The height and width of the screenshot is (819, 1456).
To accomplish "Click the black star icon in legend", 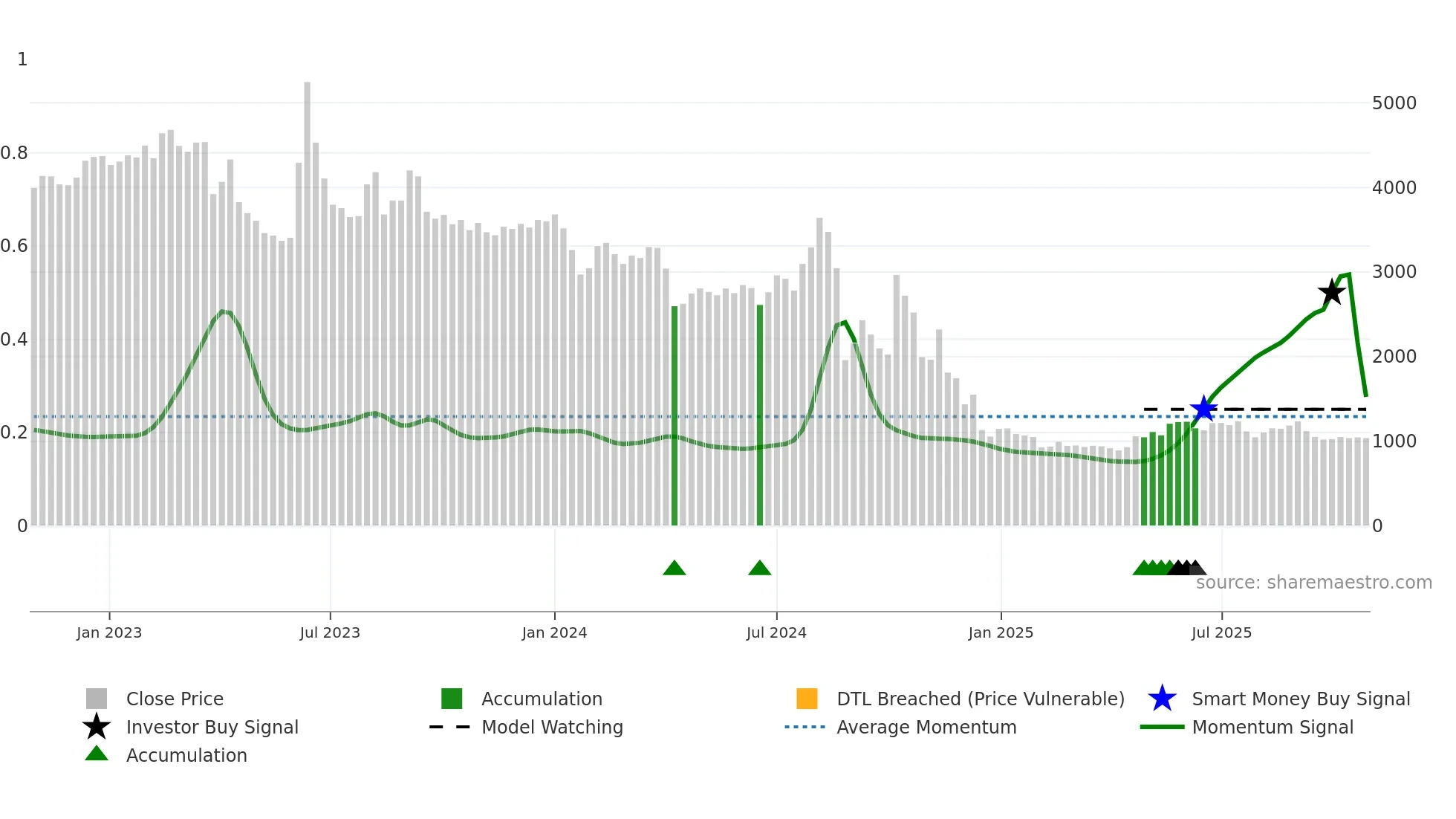I will click(x=97, y=727).
